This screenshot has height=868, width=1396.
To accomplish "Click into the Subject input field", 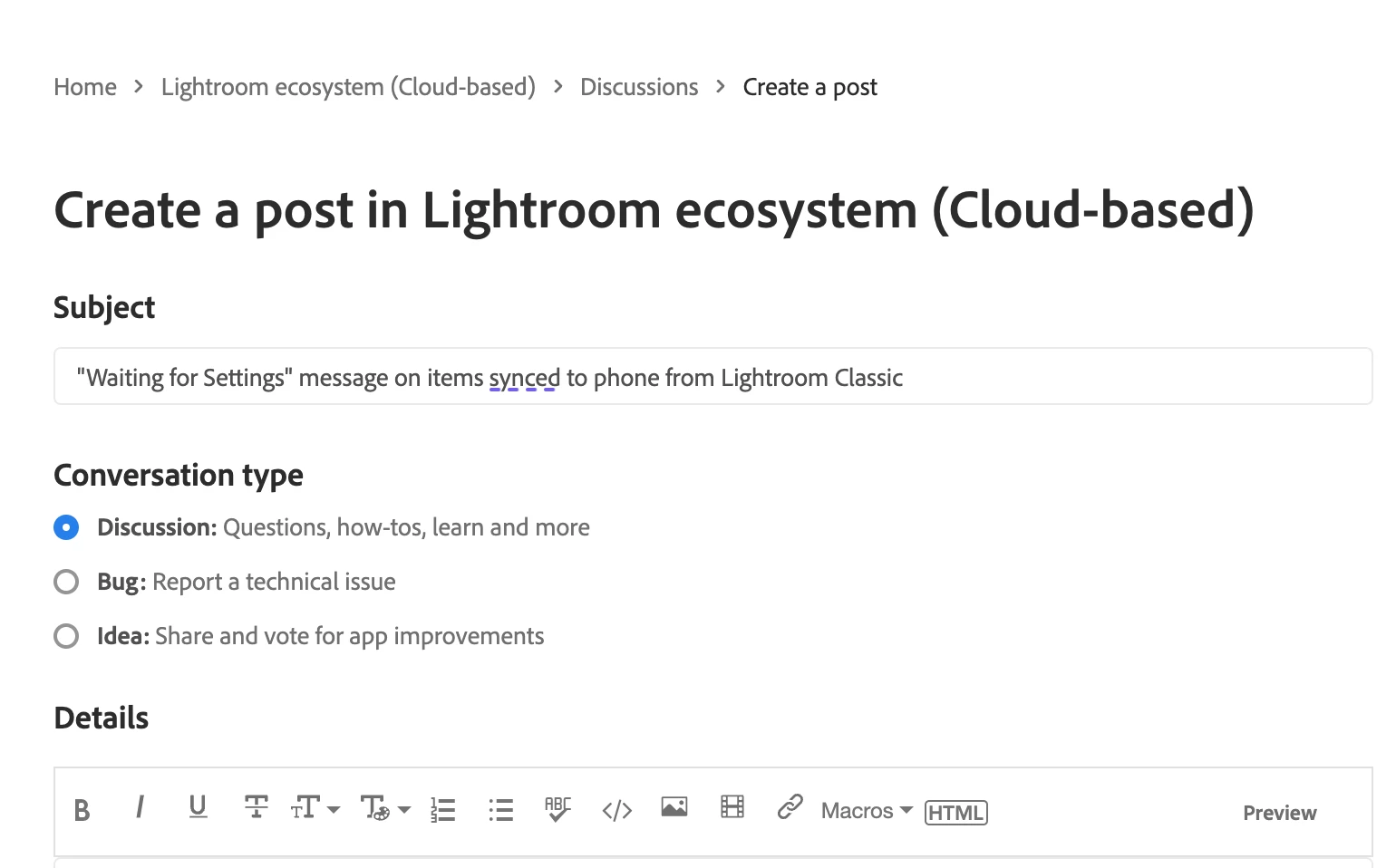I will pyautogui.click(x=713, y=376).
